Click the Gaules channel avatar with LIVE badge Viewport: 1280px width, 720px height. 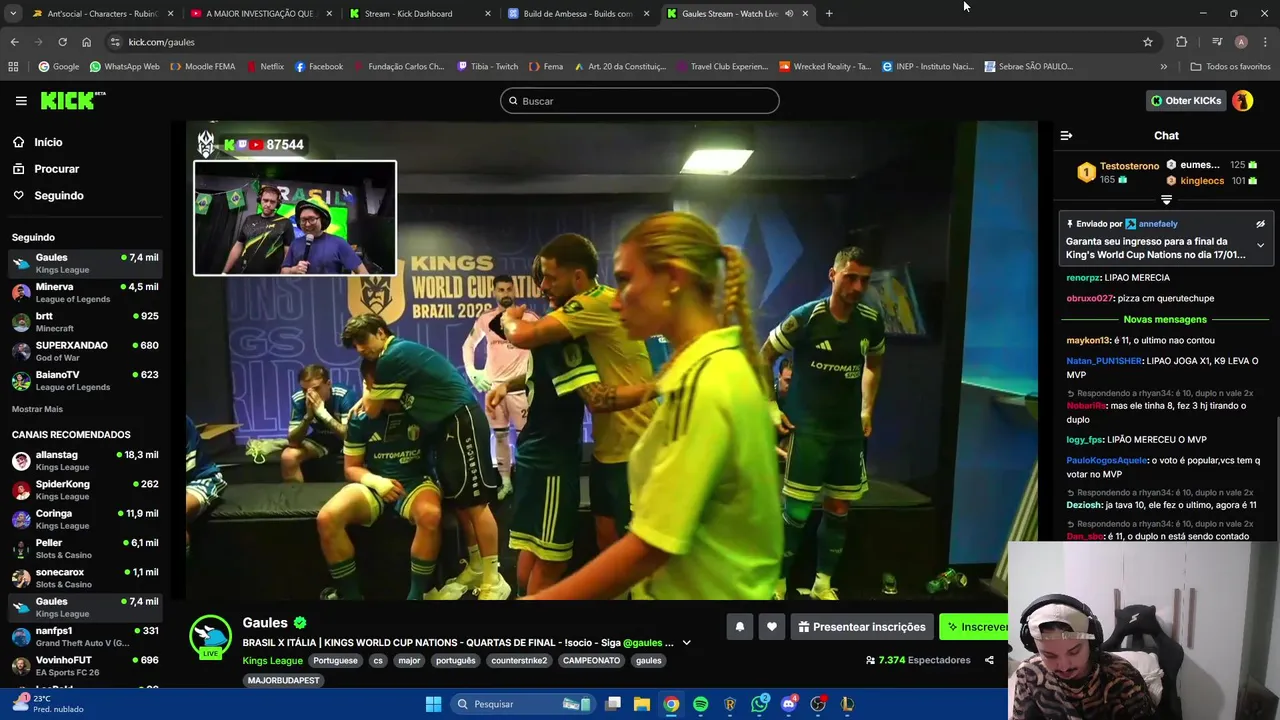[210, 636]
